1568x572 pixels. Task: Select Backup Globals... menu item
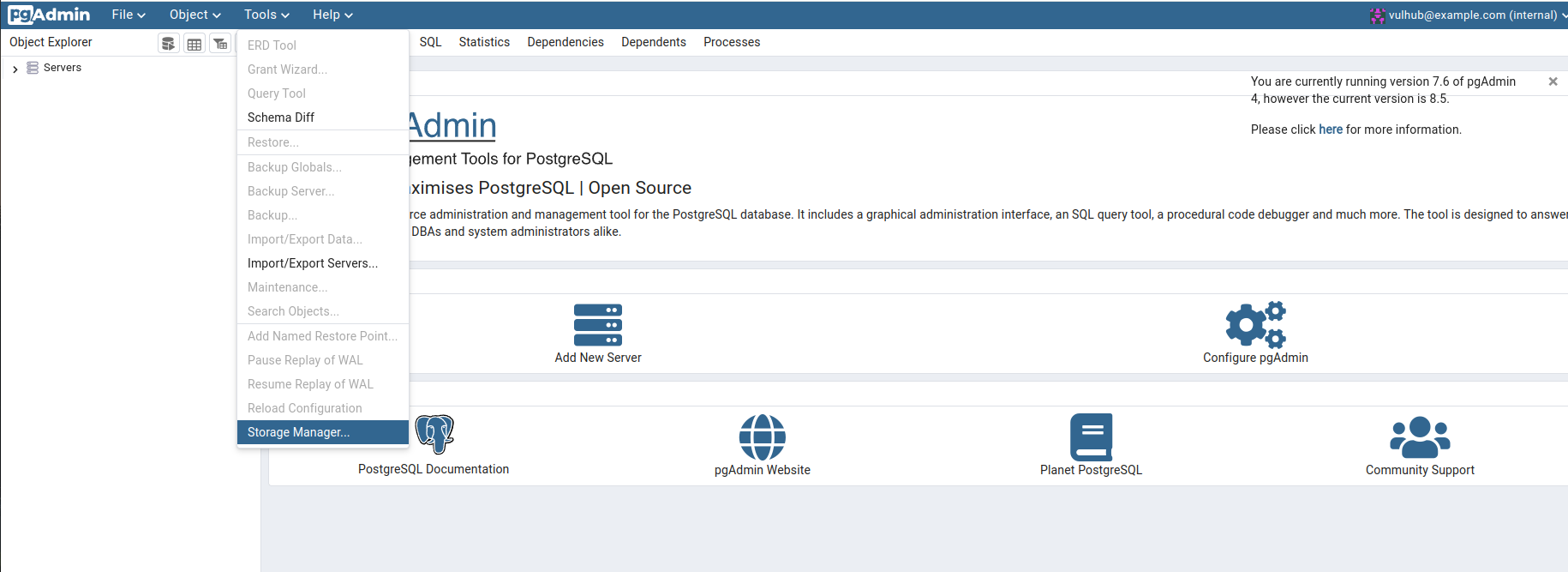323,167
